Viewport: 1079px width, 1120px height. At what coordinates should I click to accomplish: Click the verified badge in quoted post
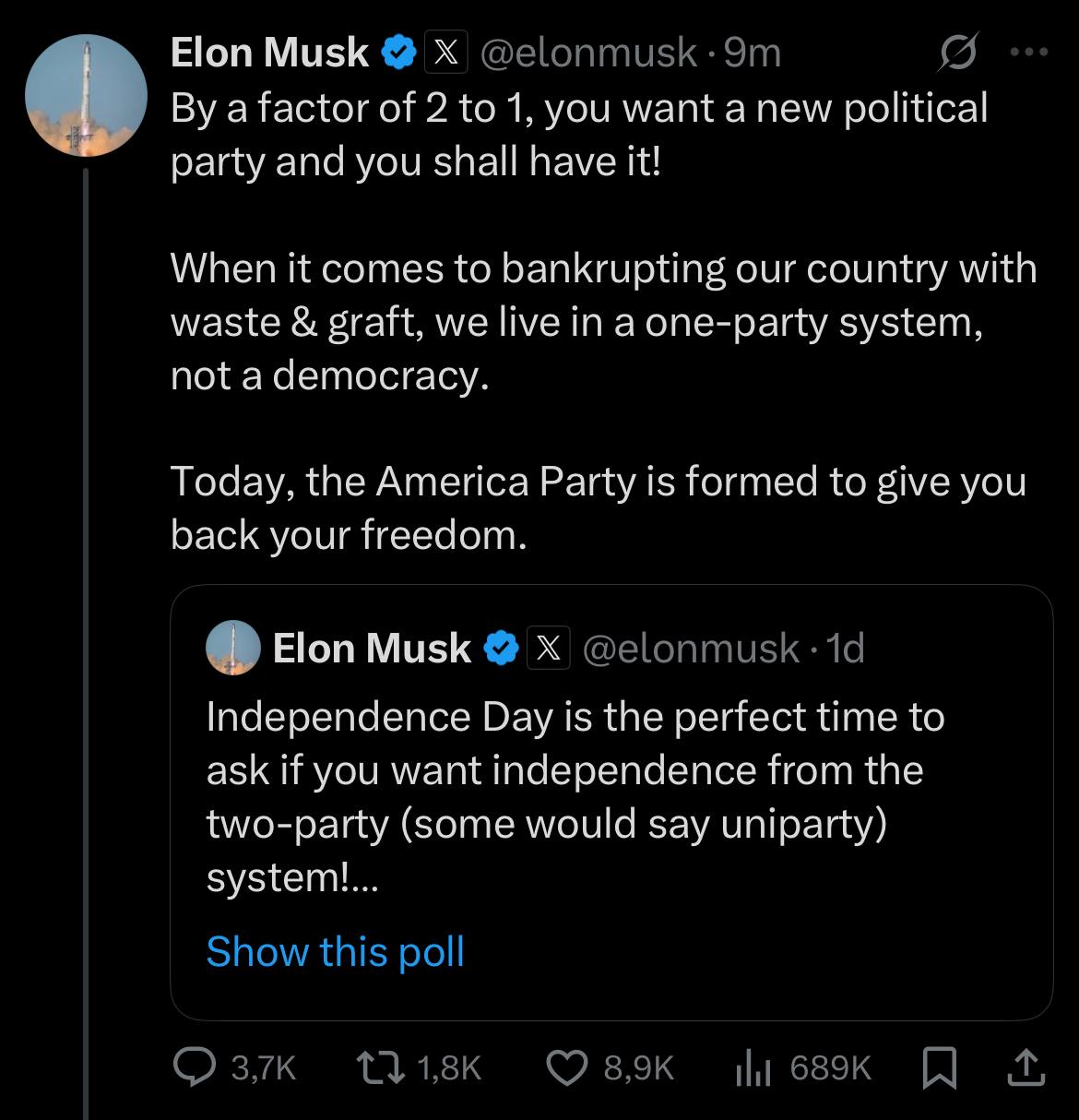pyautogui.click(x=501, y=648)
